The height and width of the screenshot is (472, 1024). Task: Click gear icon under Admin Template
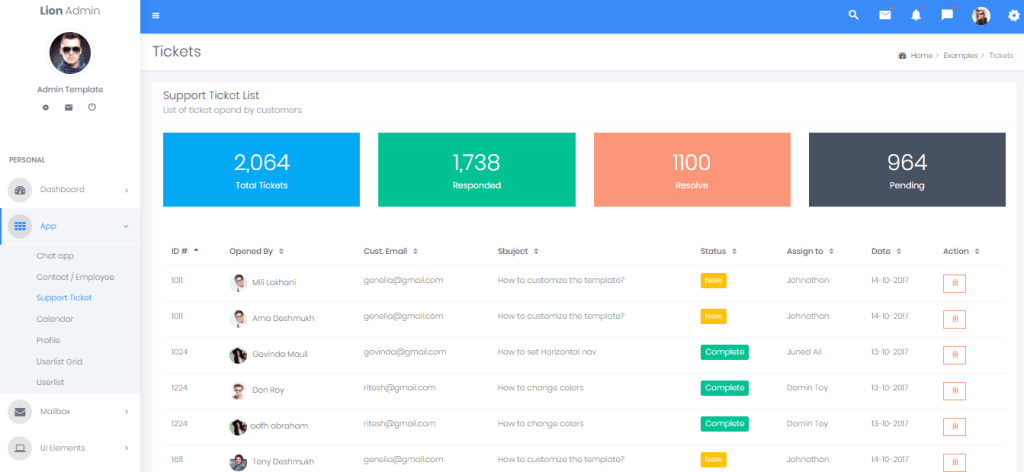46,107
